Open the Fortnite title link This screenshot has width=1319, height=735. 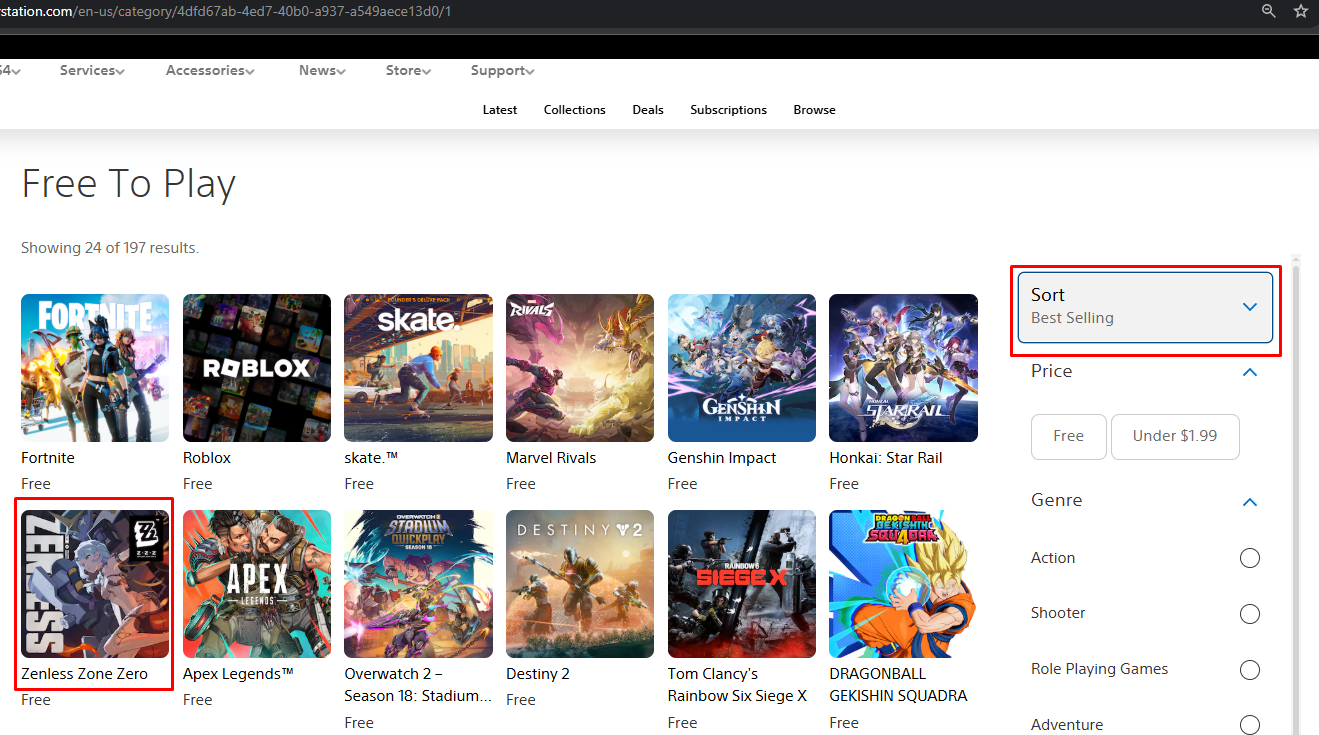(x=48, y=458)
